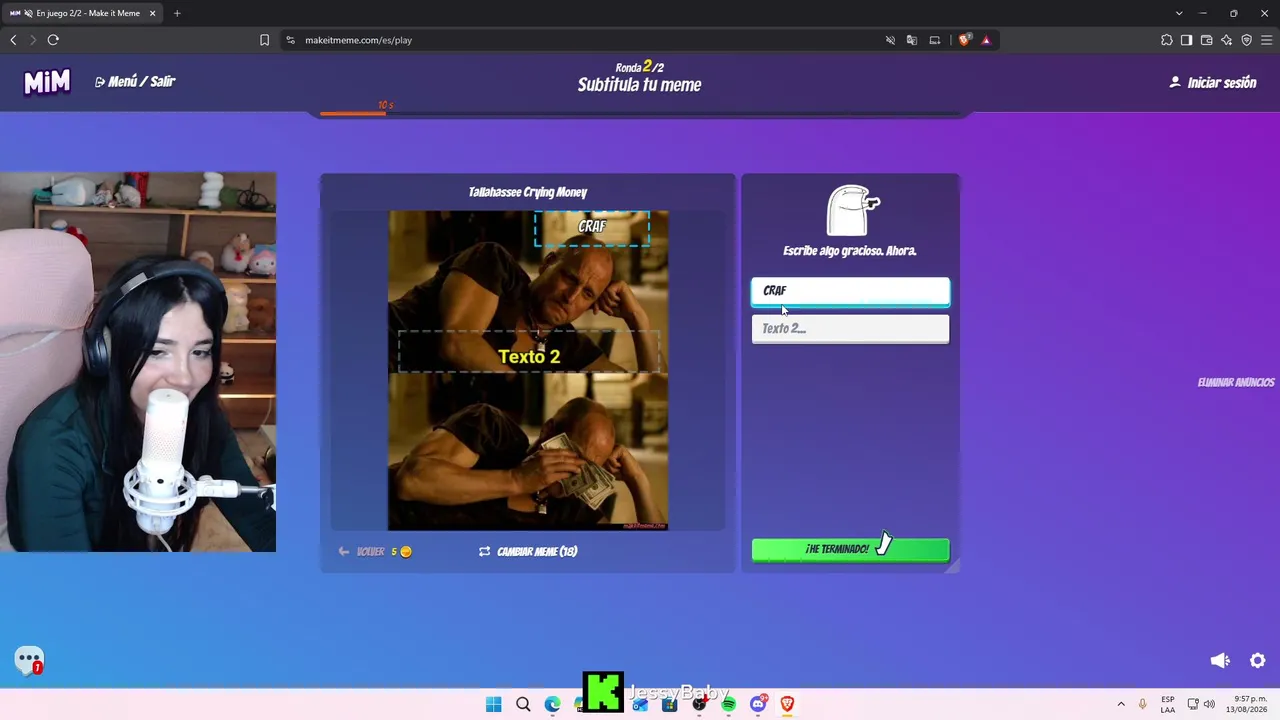Screen dimensions: 1280x720
Task: Click the MiM logo
Action: [47, 82]
